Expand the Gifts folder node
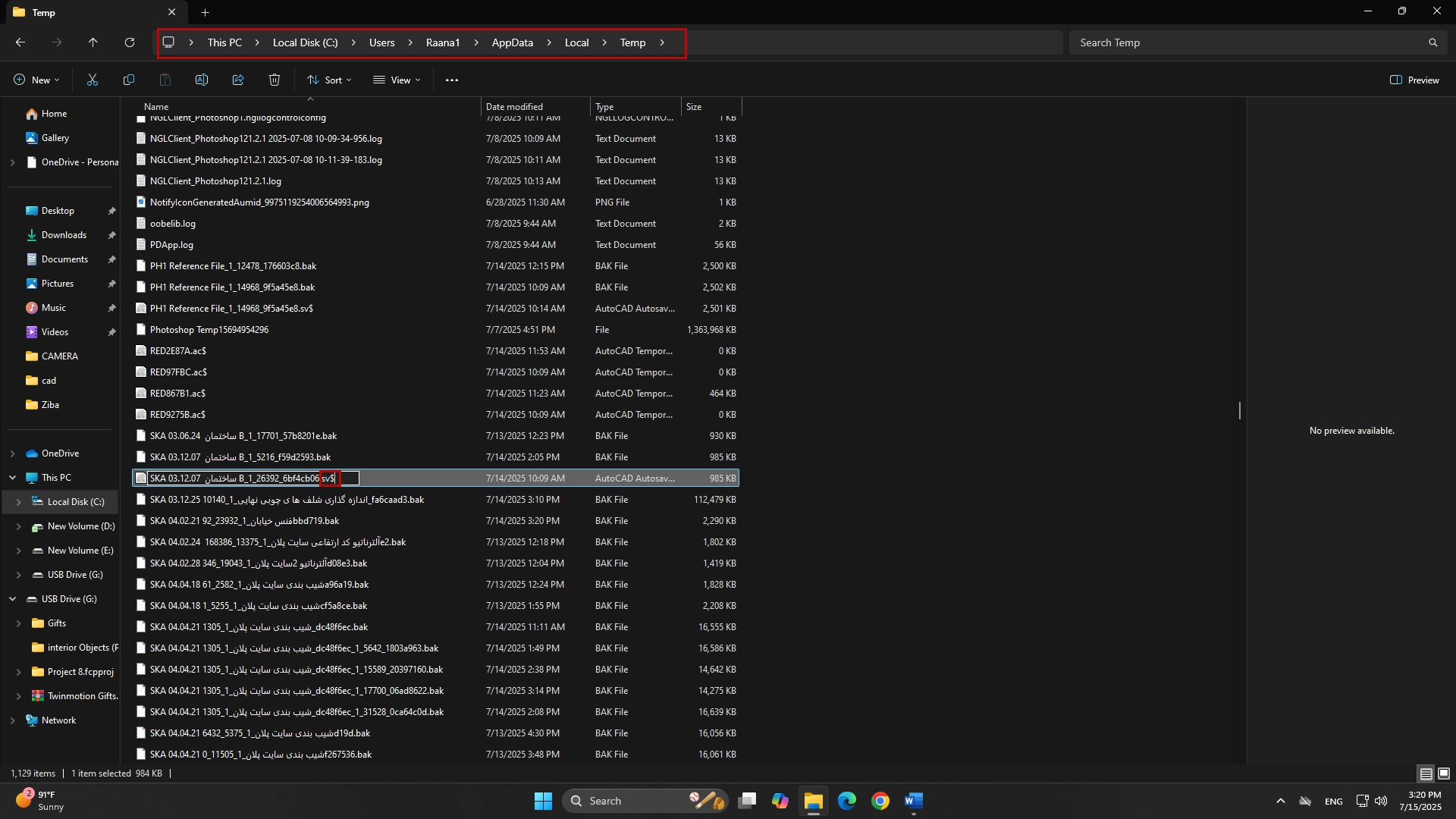Image resolution: width=1456 pixels, height=819 pixels. point(18,623)
